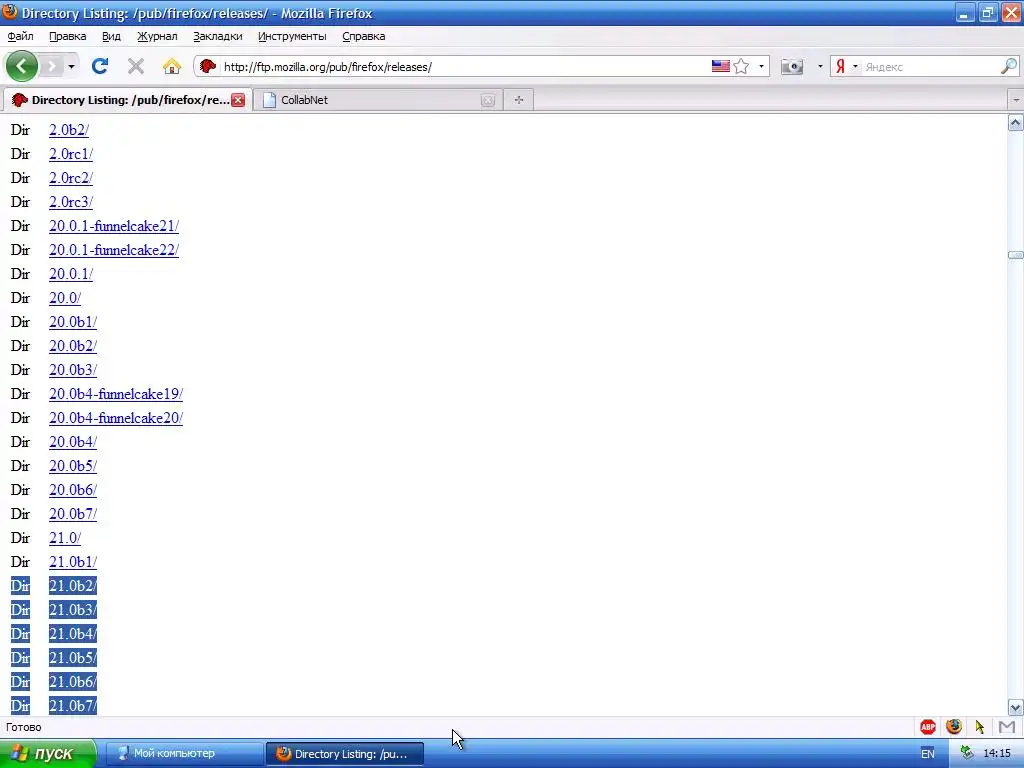
Task: Open a new tab with plus button
Action: point(519,100)
